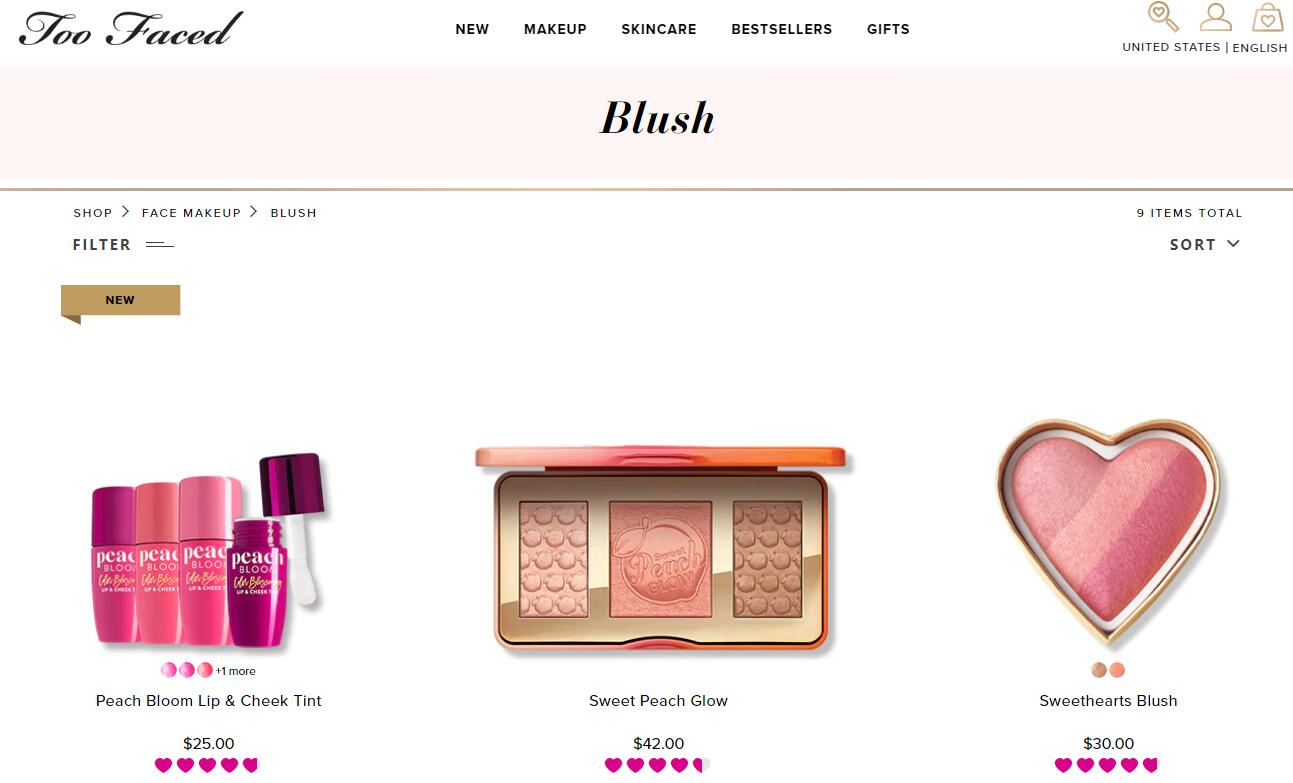Click Sweet Peach Glow rating hearts
1293x783 pixels.
658,765
